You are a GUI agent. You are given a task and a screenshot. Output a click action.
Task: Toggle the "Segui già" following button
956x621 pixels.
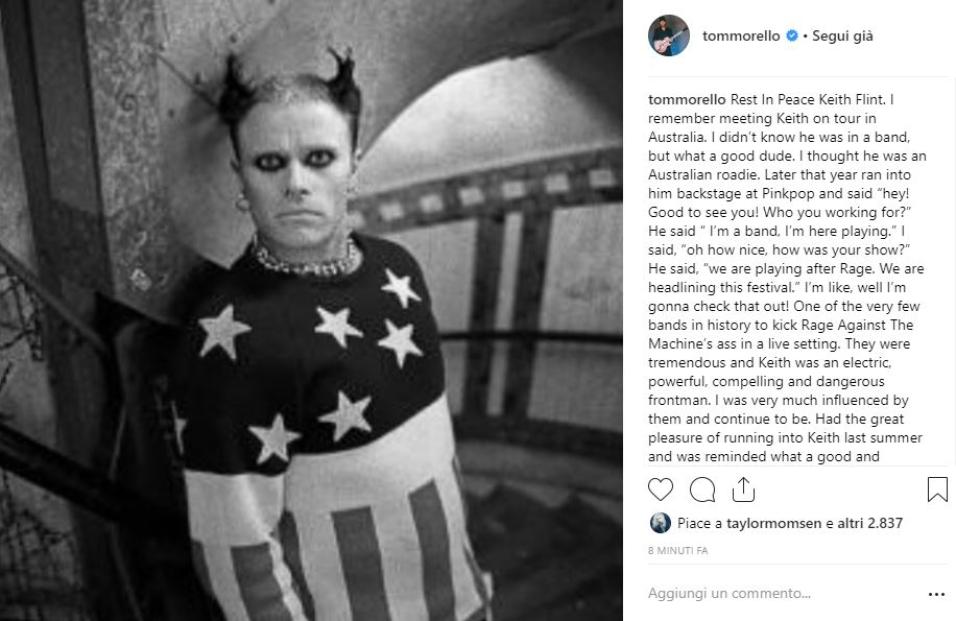(x=842, y=36)
